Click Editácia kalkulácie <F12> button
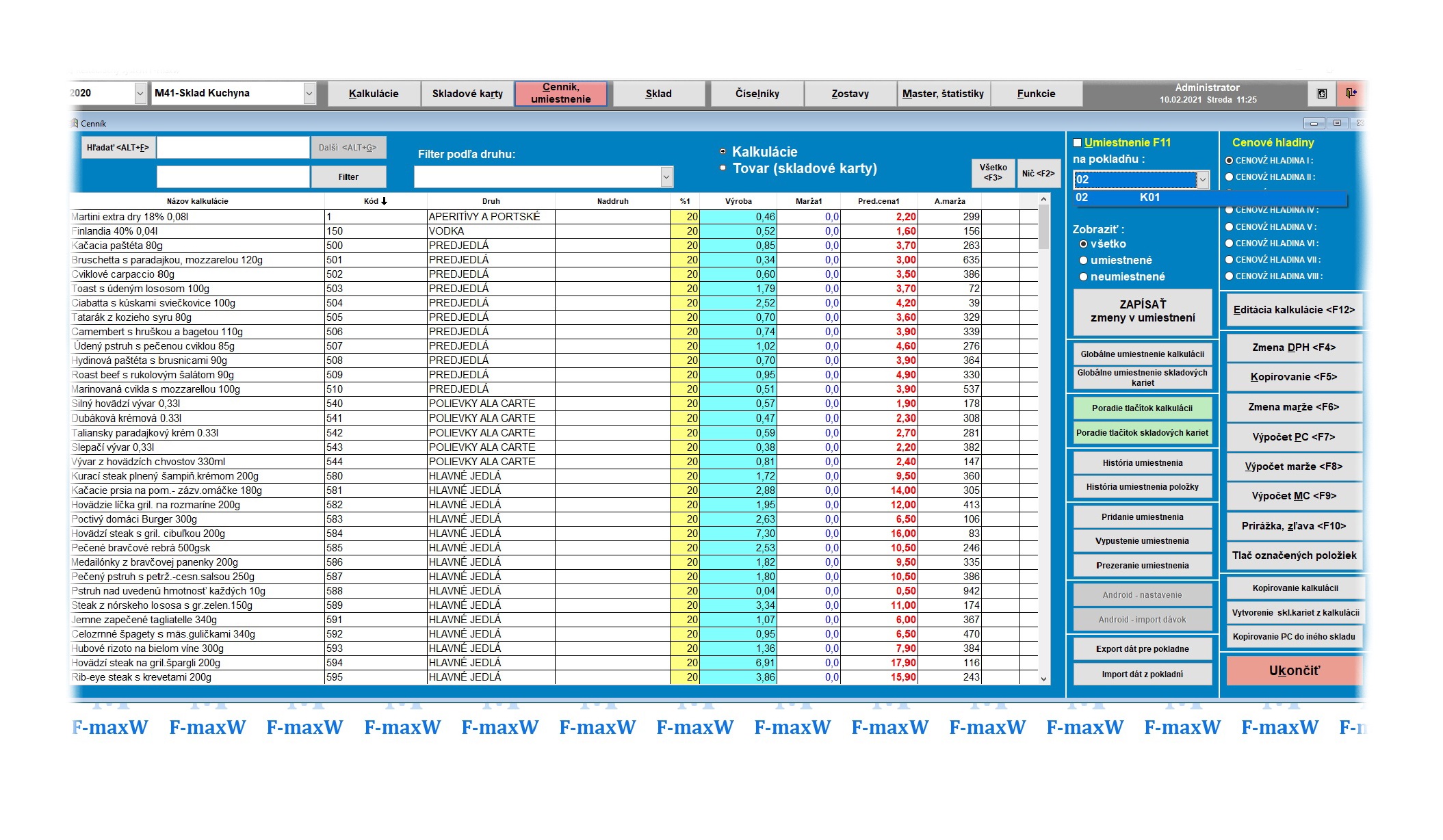 (1294, 310)
